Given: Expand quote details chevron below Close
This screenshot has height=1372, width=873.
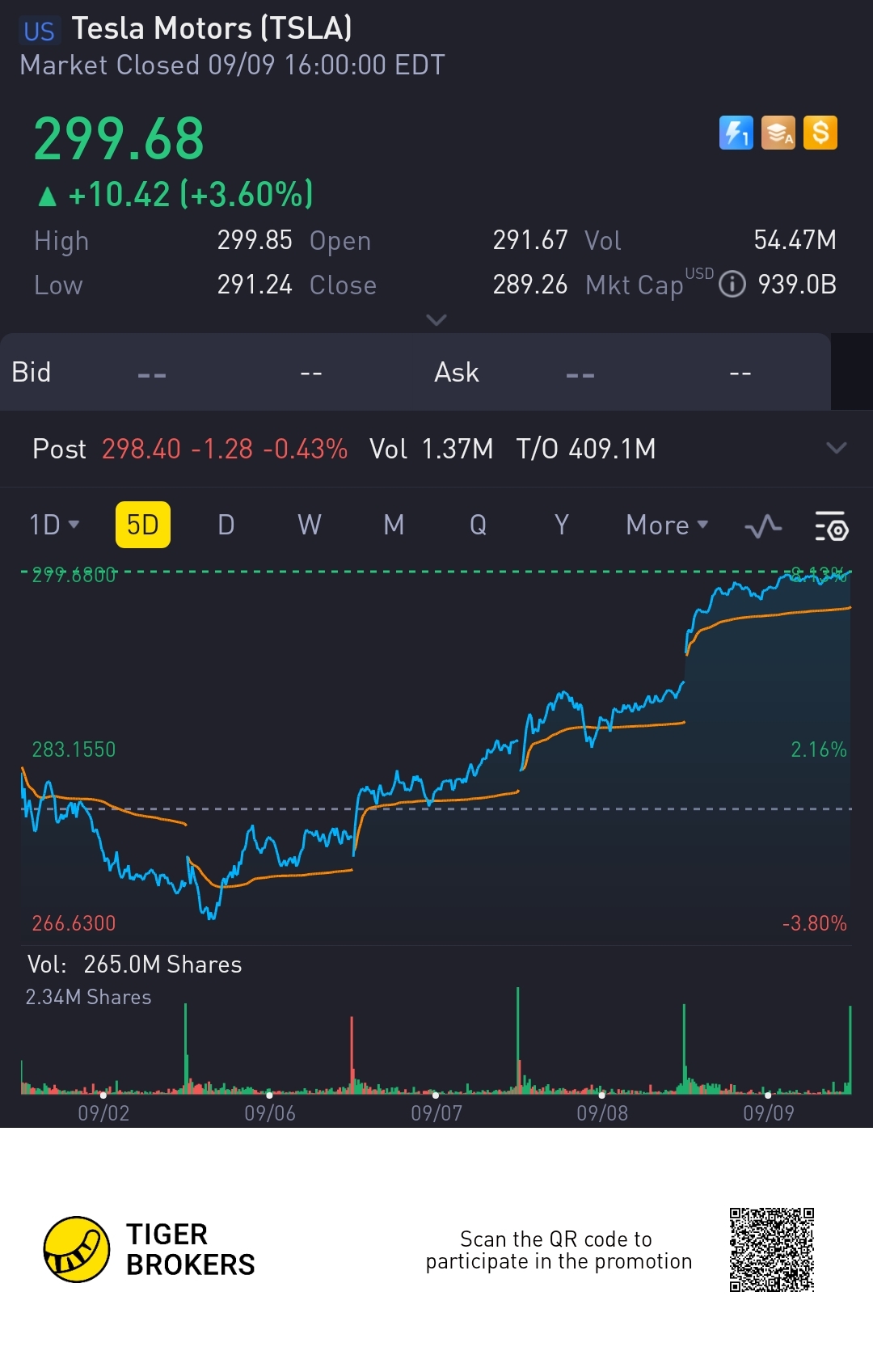Looking at the screenshot, I should (436, 320).
